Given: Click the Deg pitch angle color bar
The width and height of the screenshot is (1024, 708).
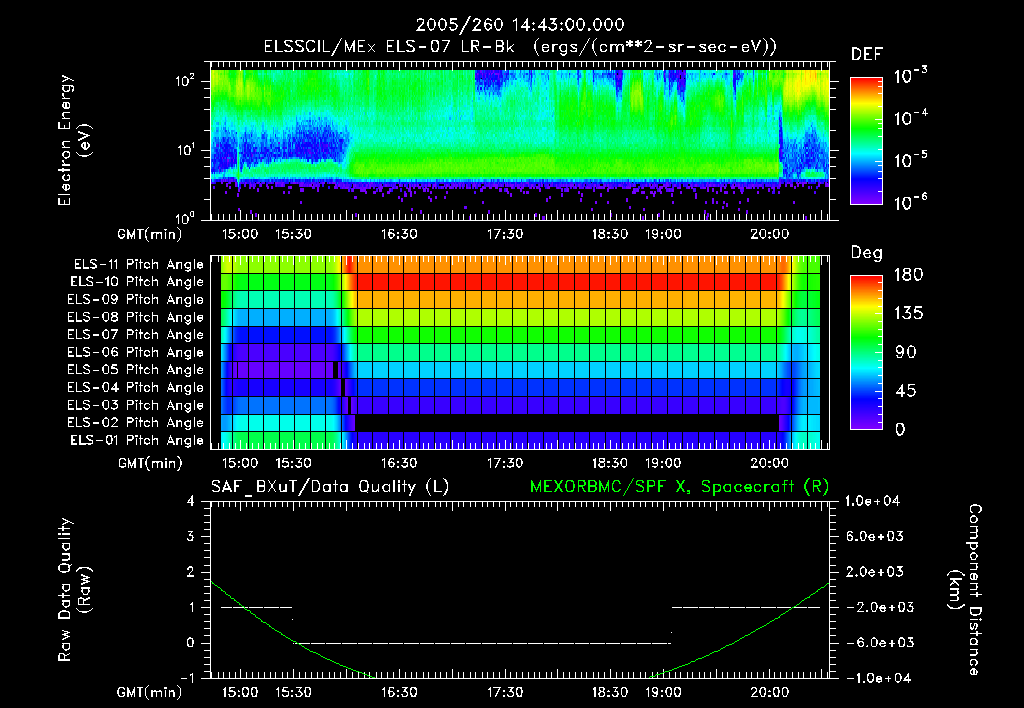Looking at the screenshot, I should pos(864,351).
